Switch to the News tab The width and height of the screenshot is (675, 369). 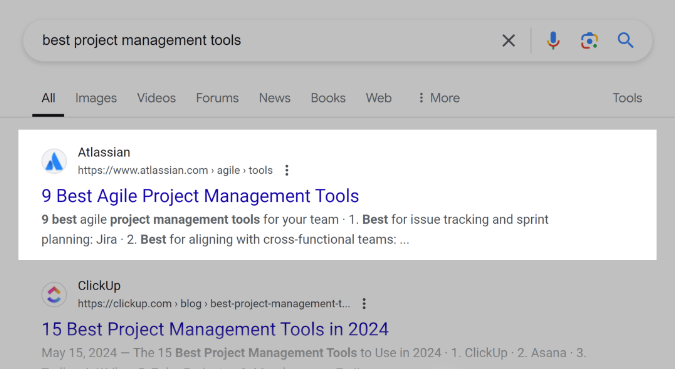pos(275,98)
